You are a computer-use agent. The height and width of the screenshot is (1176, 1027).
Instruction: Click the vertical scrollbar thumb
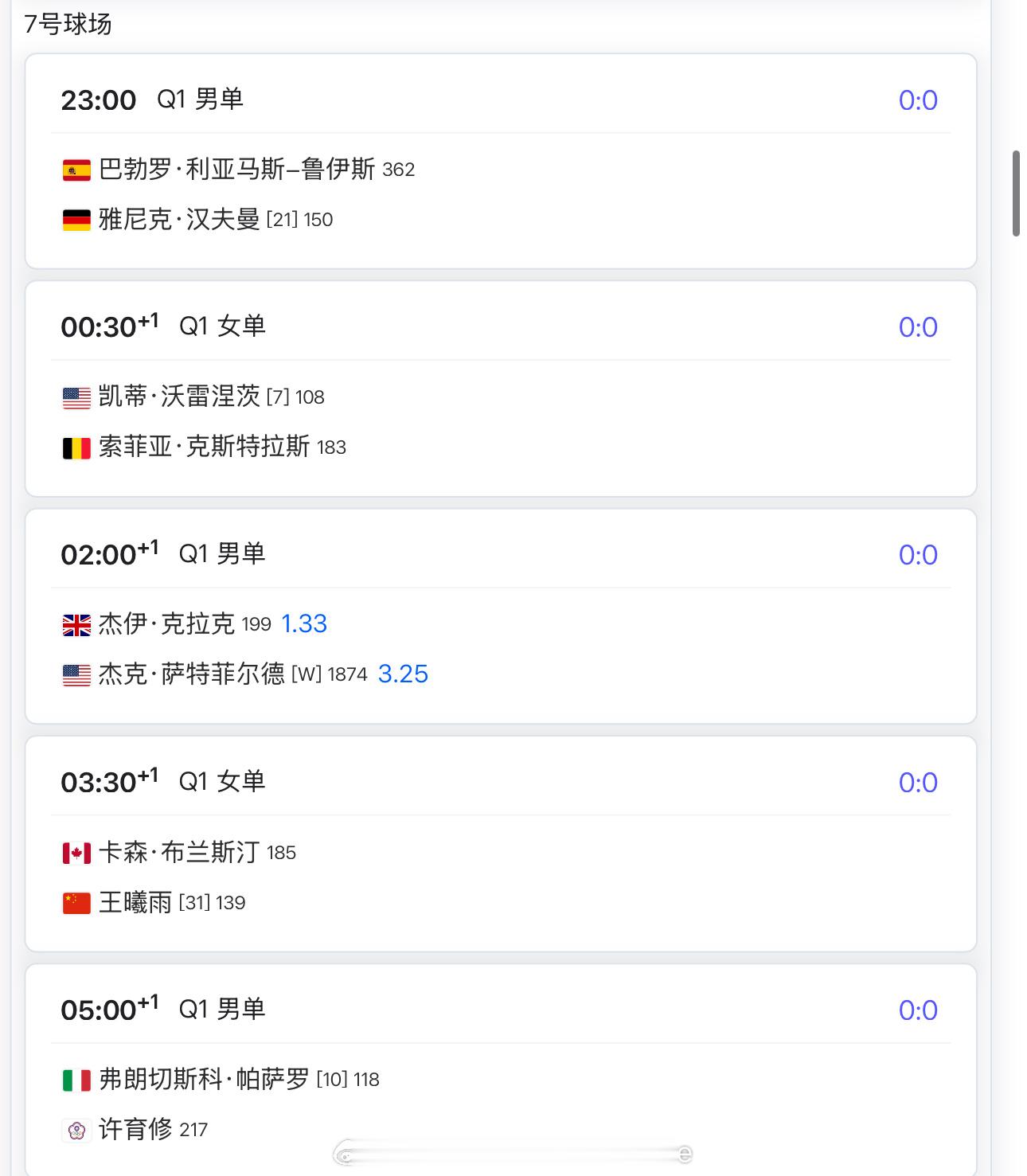(x=1016, y=193)
